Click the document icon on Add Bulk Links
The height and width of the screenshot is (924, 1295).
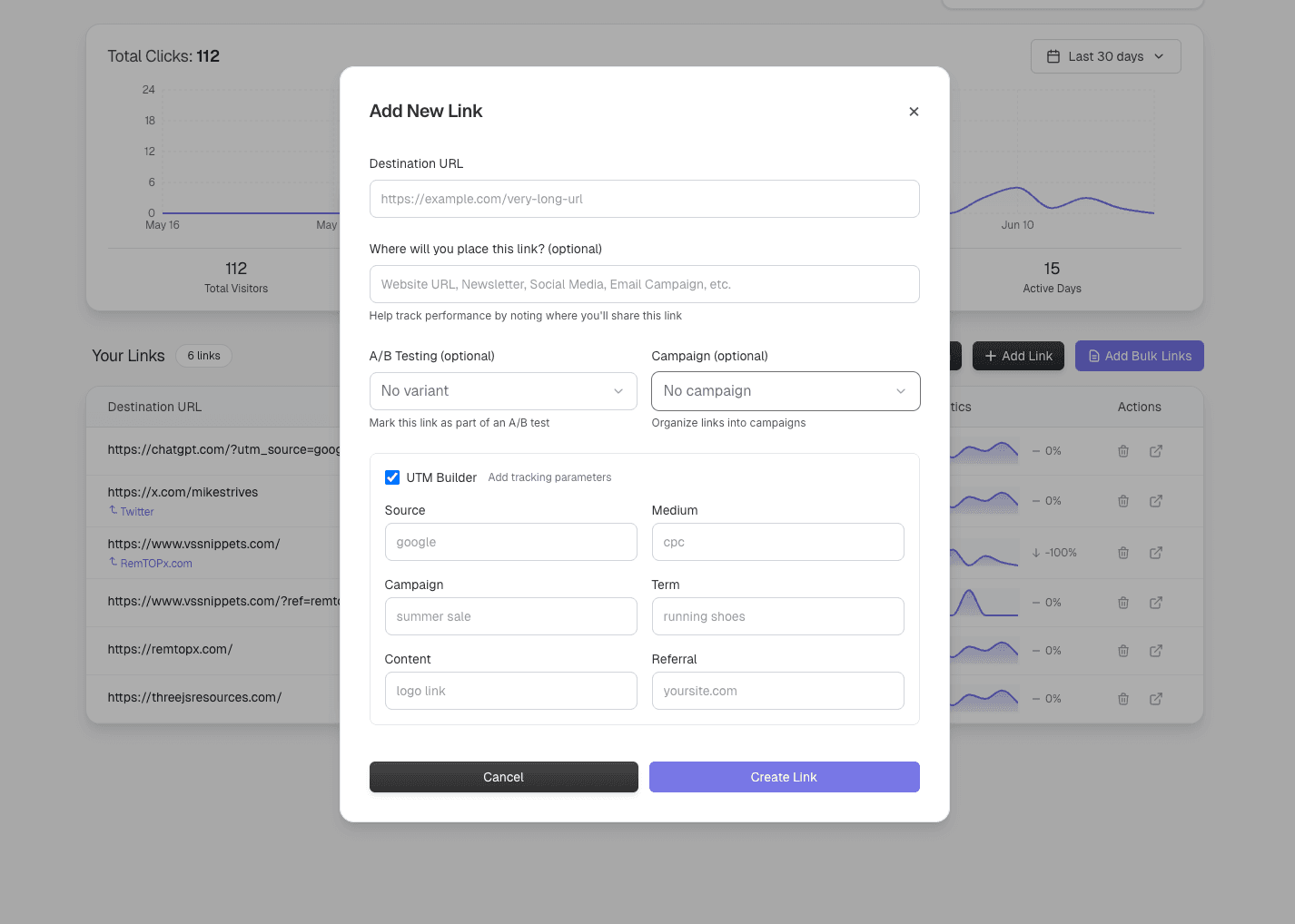(x=1092, y=356)
